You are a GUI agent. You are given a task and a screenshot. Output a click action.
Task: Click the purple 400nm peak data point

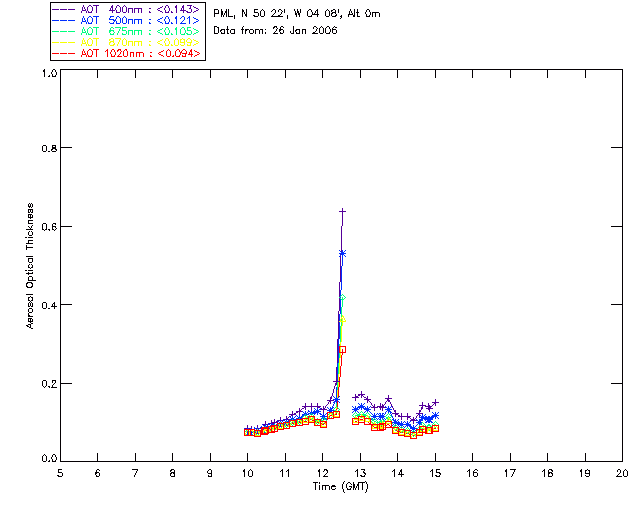click(342, 211)
